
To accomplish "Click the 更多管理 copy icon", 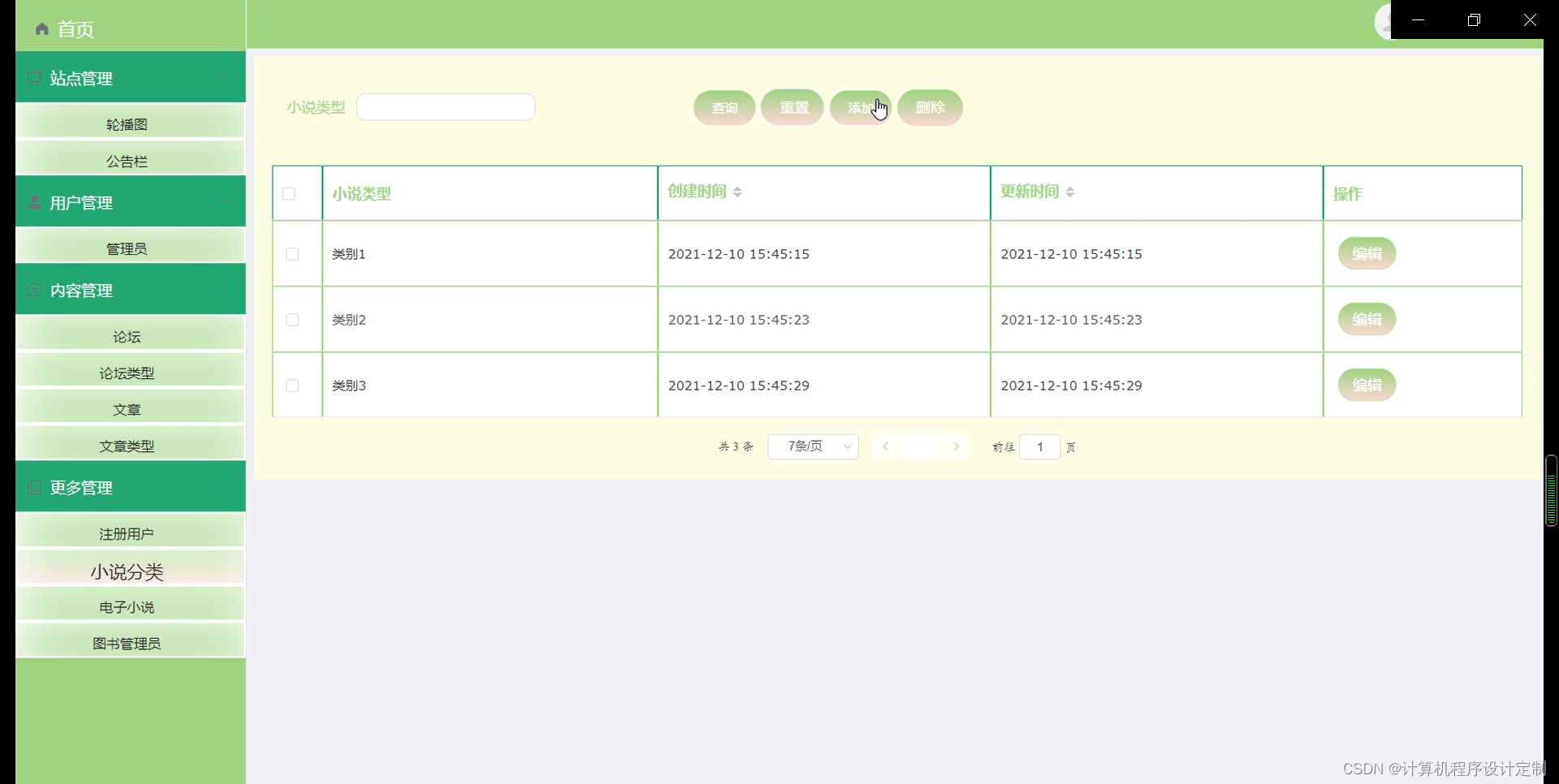I will coord(34,487).
